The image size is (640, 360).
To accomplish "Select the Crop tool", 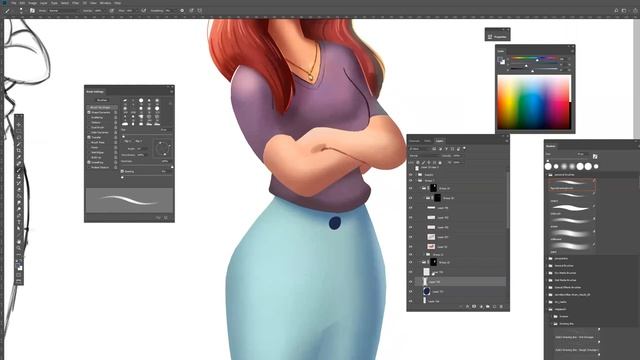I will pos(19,150).
